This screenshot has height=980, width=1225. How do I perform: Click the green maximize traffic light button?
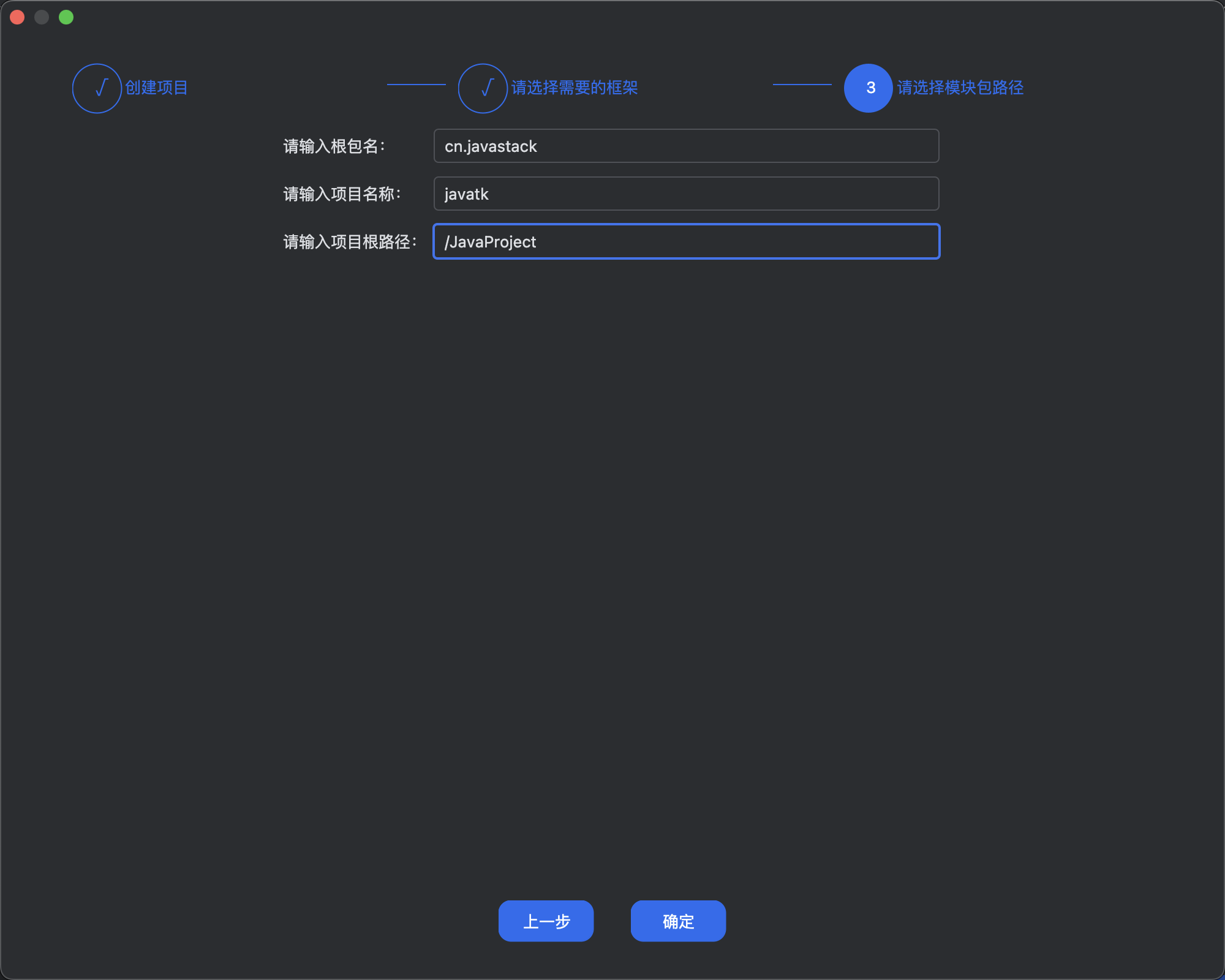pos(66,17)
